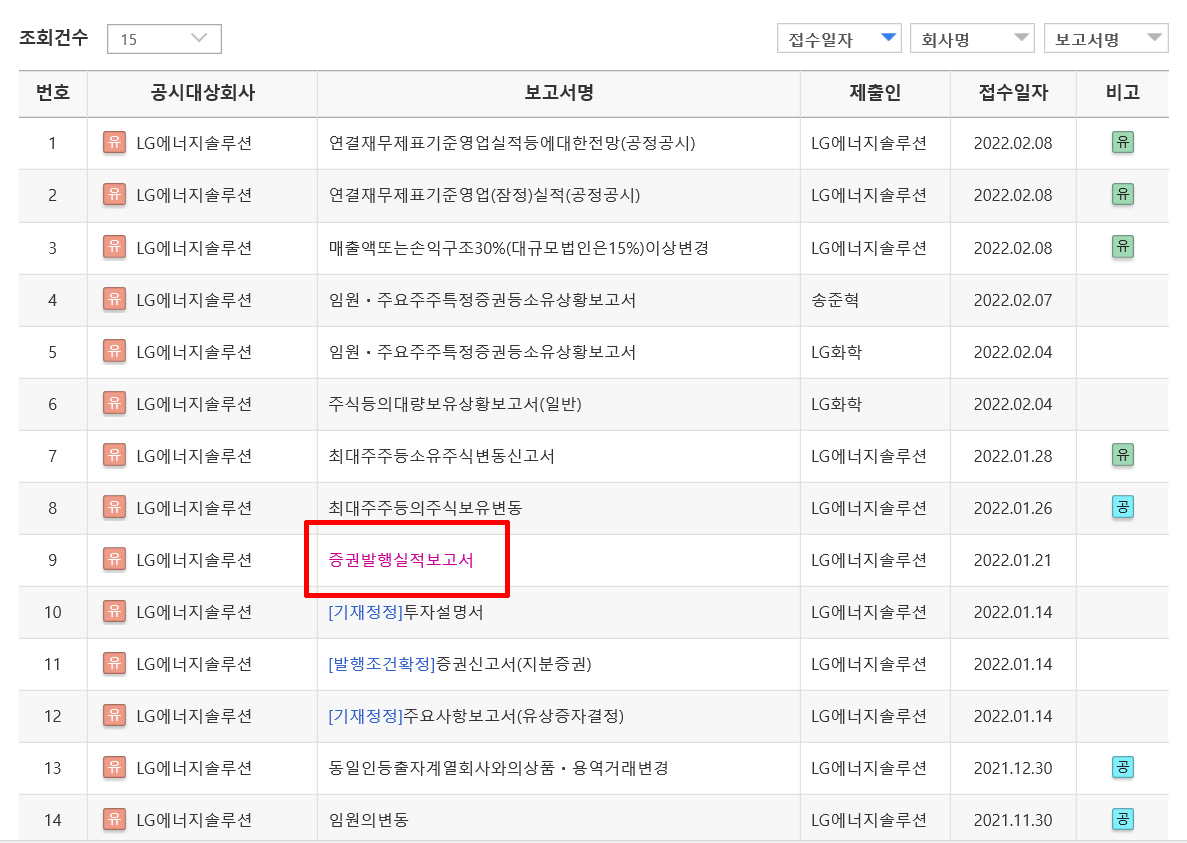Screen dimensions: 1187x843
Task: Click the 비고 column header
Action: [x=1123, y=93]
